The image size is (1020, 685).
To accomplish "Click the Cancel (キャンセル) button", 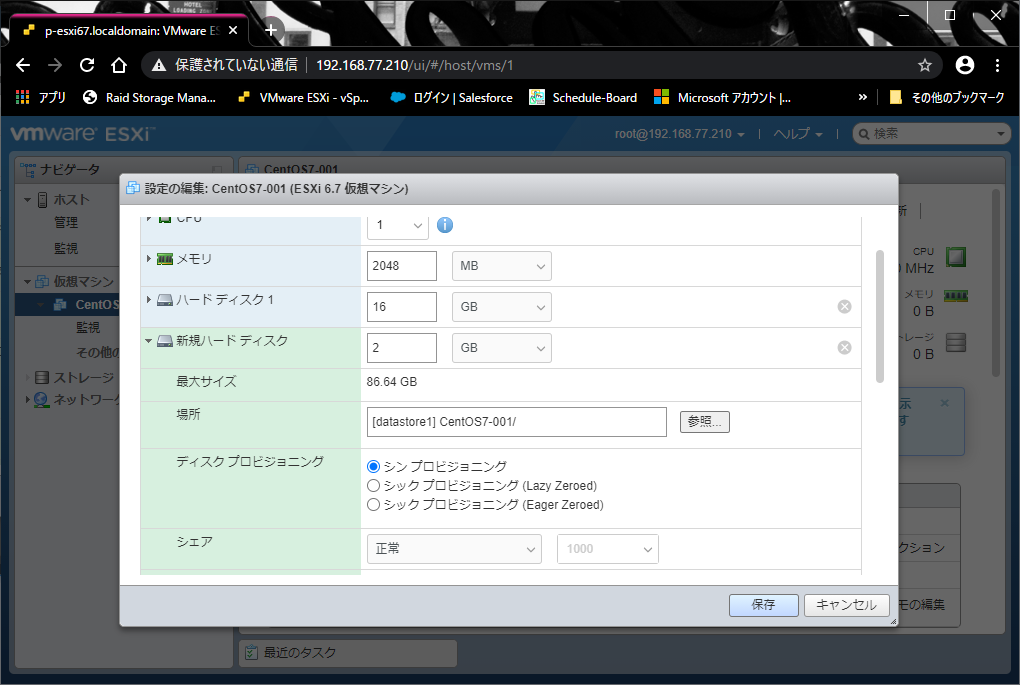I will click(846, 605).
